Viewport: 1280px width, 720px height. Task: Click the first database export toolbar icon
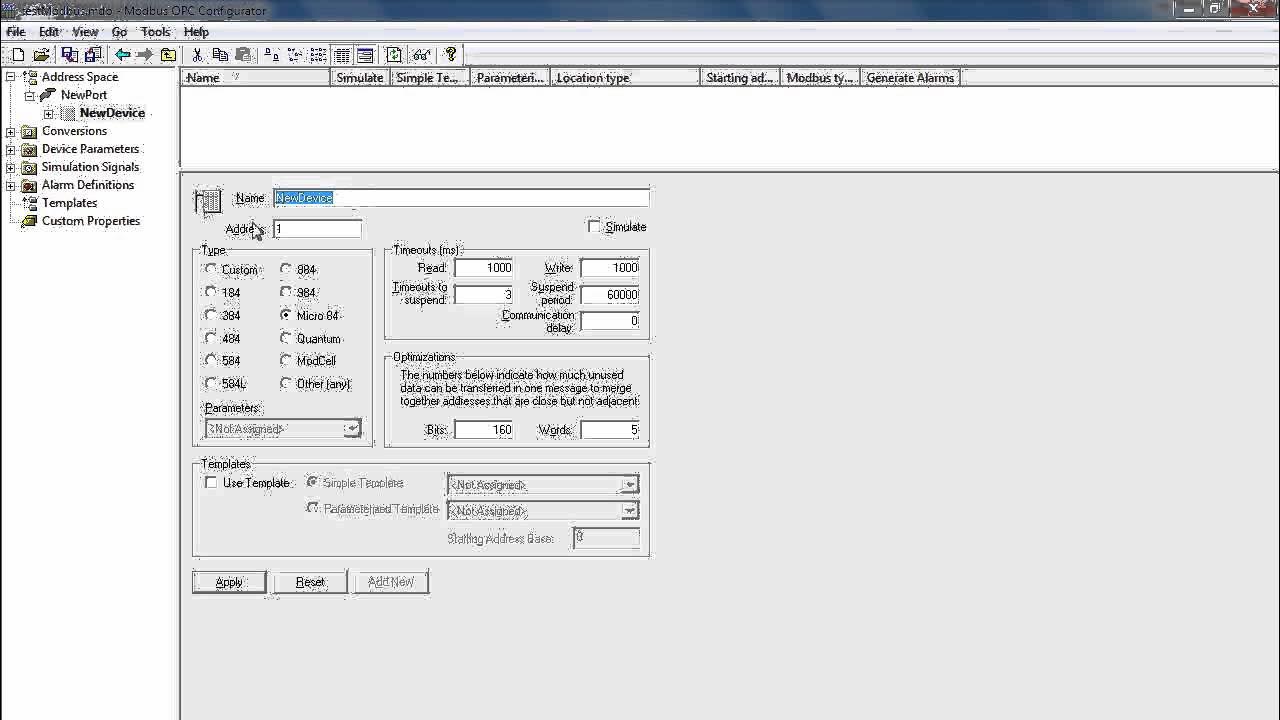[x=69, y=55]
